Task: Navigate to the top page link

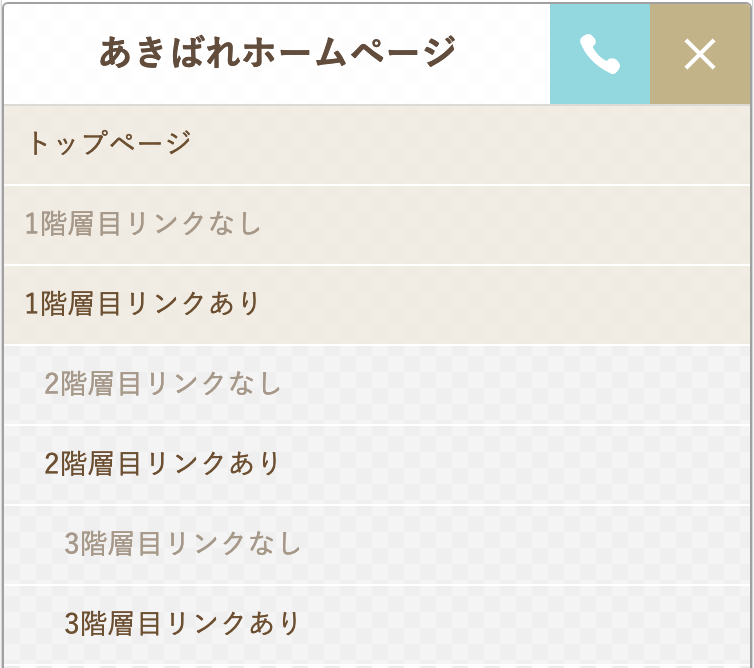Action: 377,144
